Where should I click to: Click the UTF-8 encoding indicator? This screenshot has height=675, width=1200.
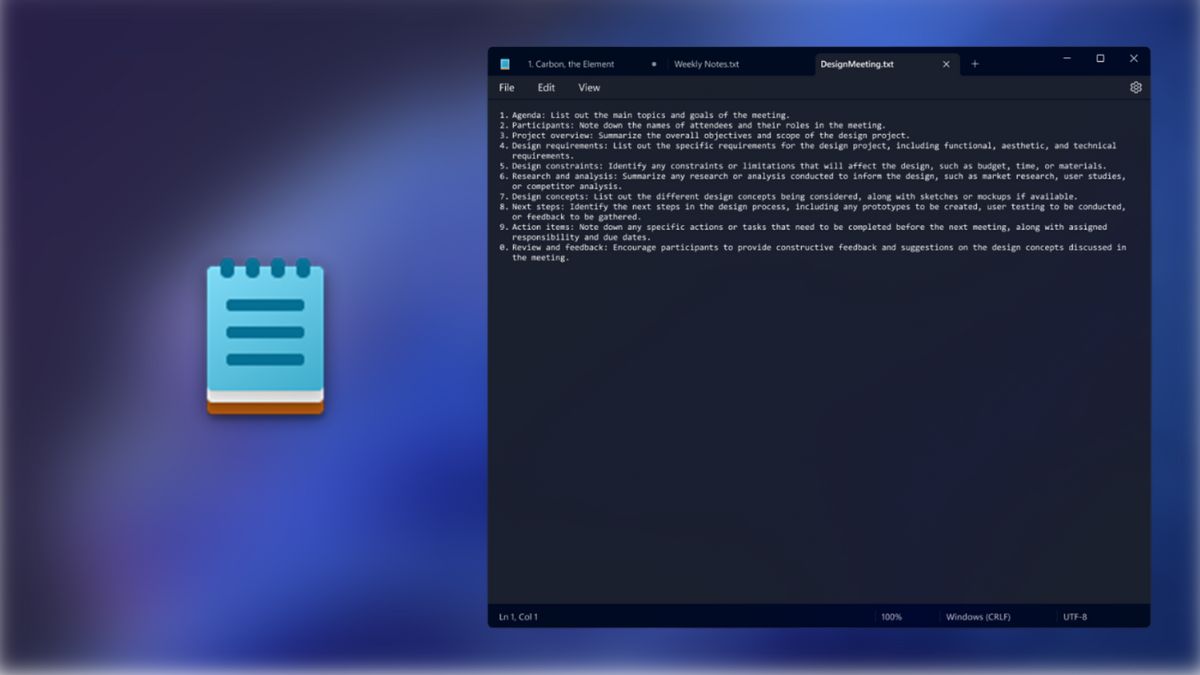[1075, 617]
